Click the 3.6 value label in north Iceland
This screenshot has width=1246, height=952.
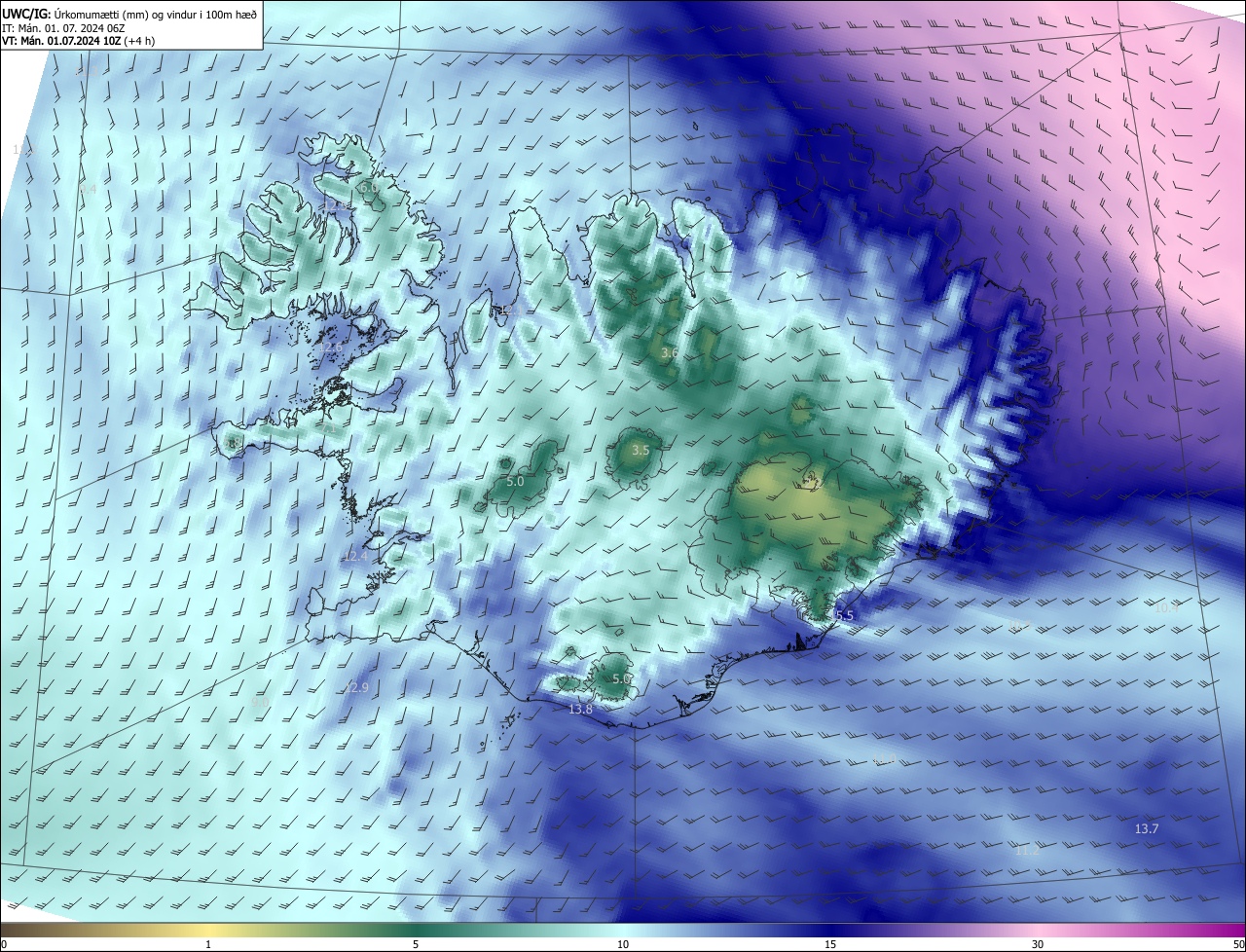669,352
